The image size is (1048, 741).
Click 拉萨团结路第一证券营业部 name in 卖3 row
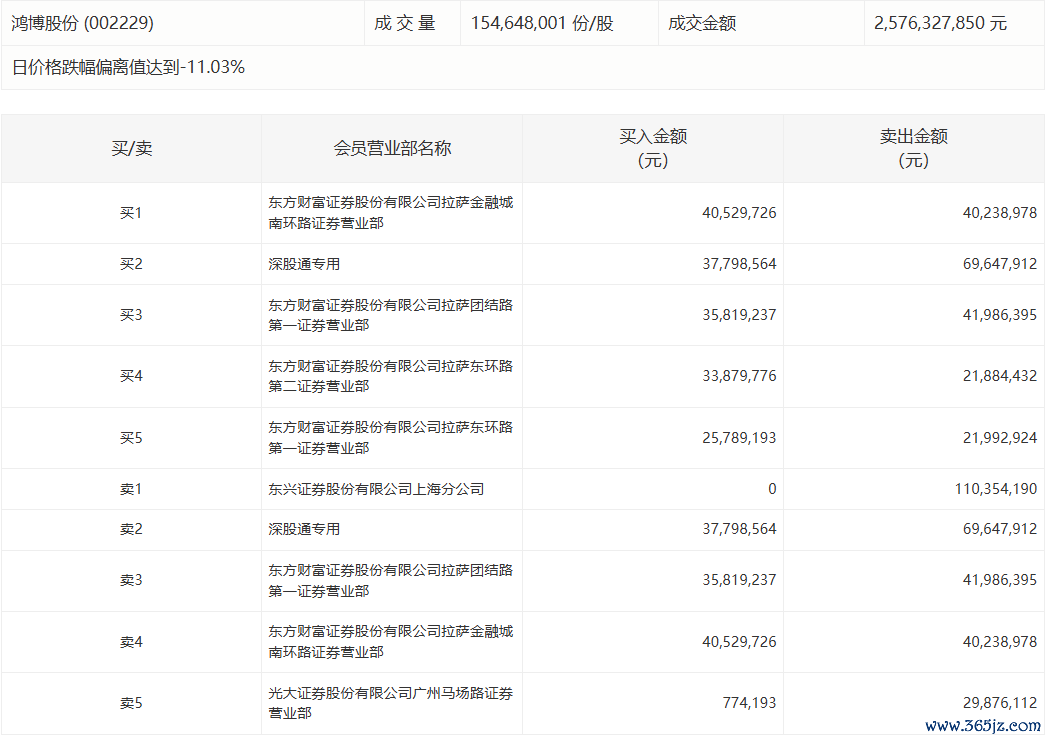coord(391,580)
